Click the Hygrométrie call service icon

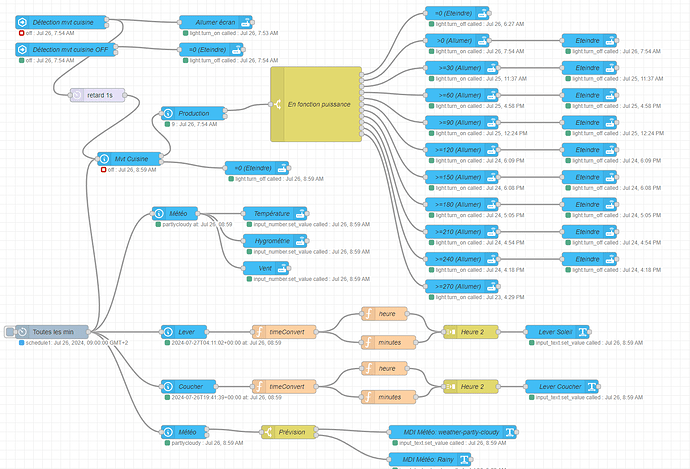(x=301, y=241)
